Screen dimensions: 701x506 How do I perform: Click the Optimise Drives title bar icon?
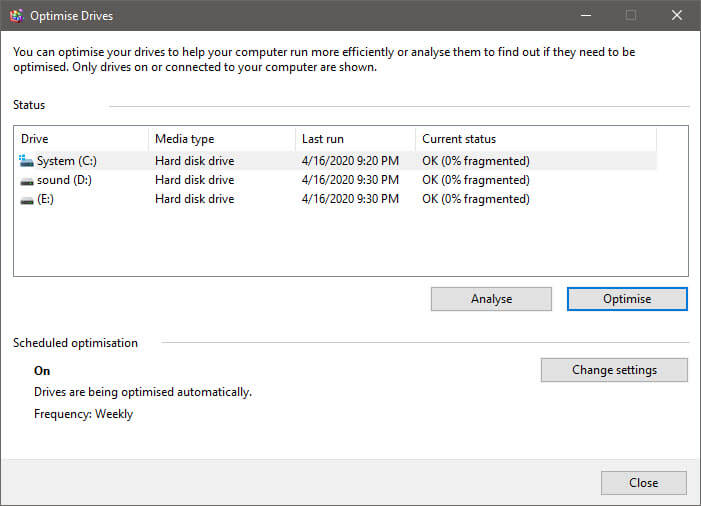[x=17, y=16]
